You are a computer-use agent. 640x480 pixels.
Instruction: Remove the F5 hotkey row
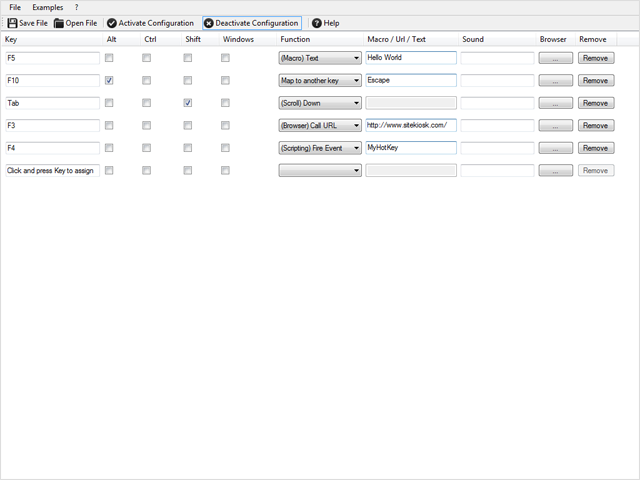(596, 58)
